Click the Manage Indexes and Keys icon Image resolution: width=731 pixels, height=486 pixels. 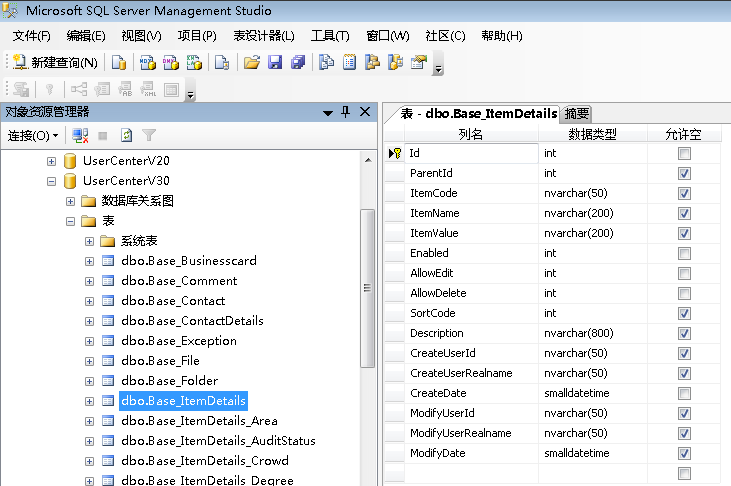pyautogui.click(x=102, y=89)
